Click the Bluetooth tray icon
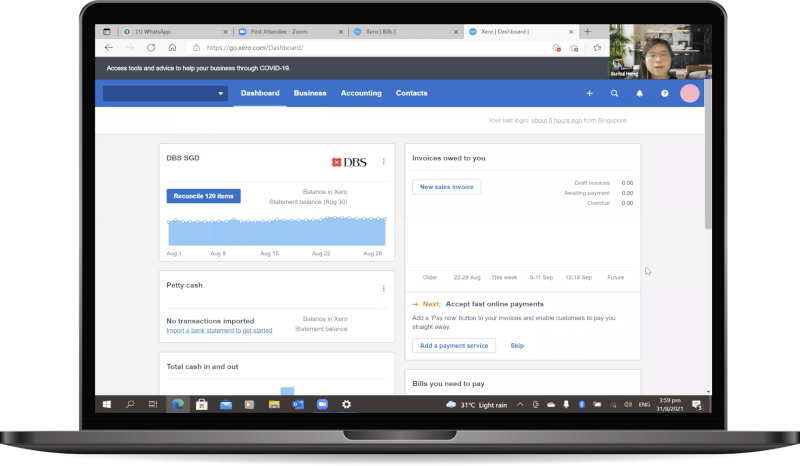Image resolution: width=800 pixels, height=466 pixels. point(581,404)
